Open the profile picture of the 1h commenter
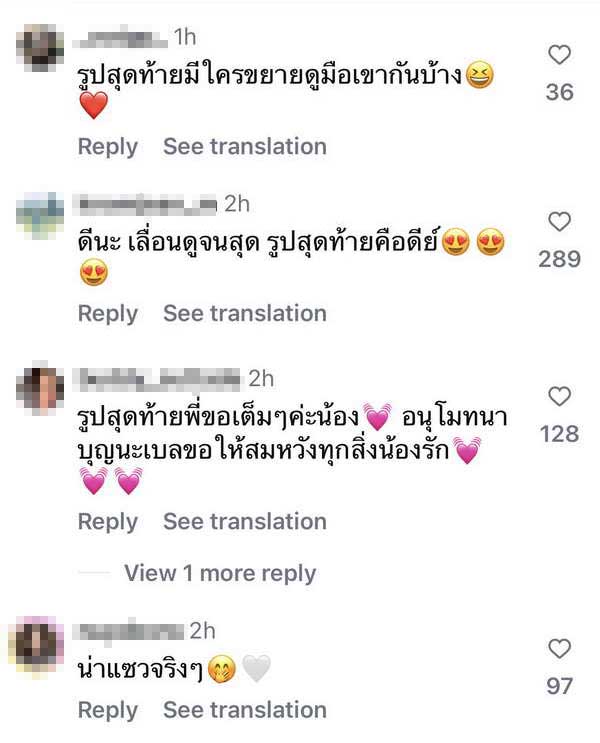This screenshot has height=743, width=600. click(x=40, y=48)
